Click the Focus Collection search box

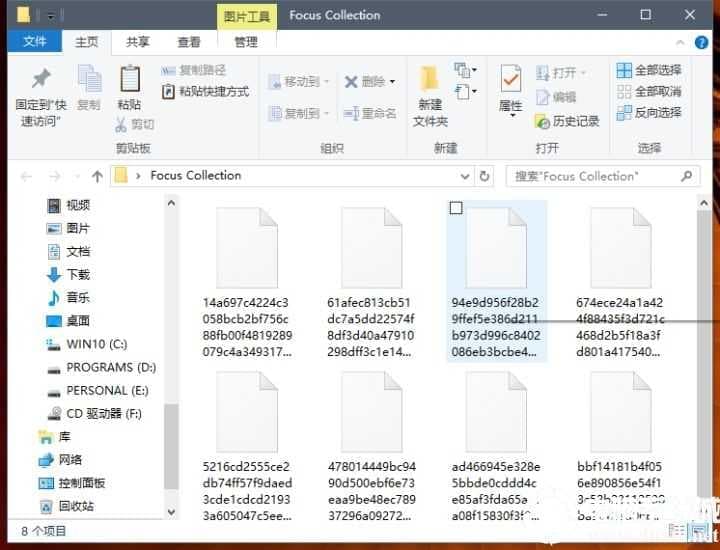(602, 176)
